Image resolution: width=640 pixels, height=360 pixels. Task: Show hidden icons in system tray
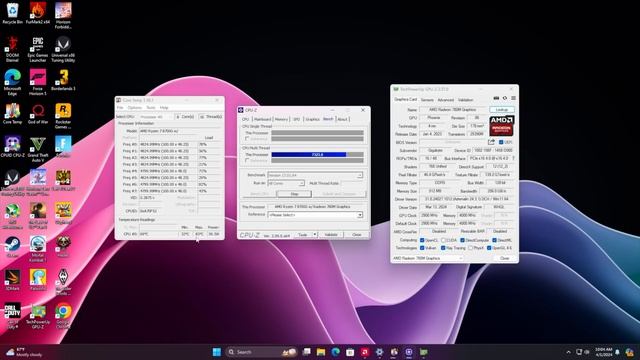tap(568, 352)
